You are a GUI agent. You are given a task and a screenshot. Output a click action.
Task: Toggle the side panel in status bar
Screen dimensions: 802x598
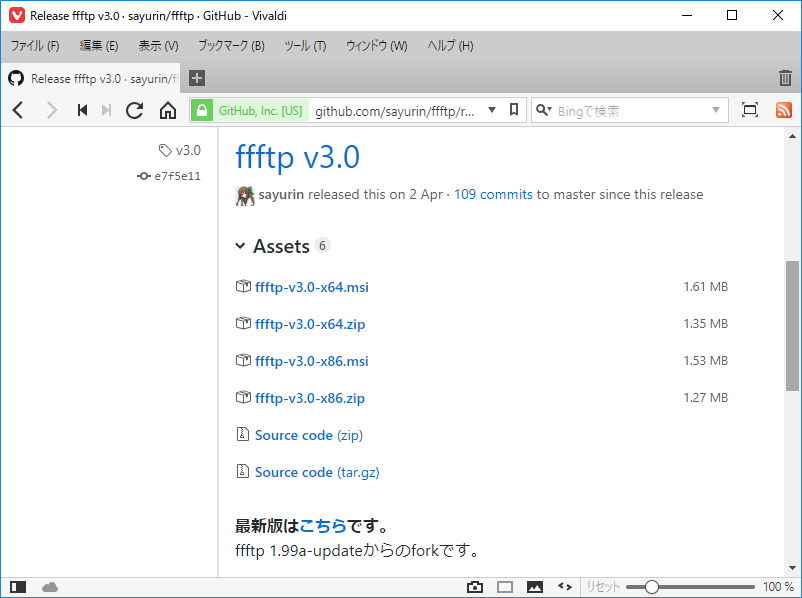[18, 587]
